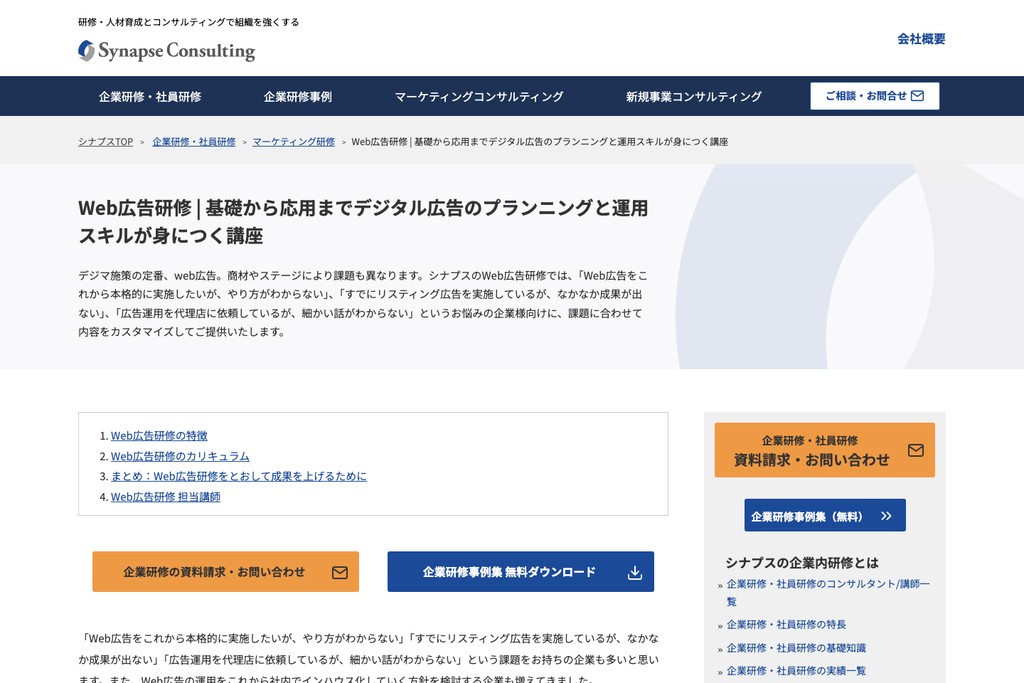Open 企業研修・社員研修の基礎知識 sidebar link

pos(796,648)
